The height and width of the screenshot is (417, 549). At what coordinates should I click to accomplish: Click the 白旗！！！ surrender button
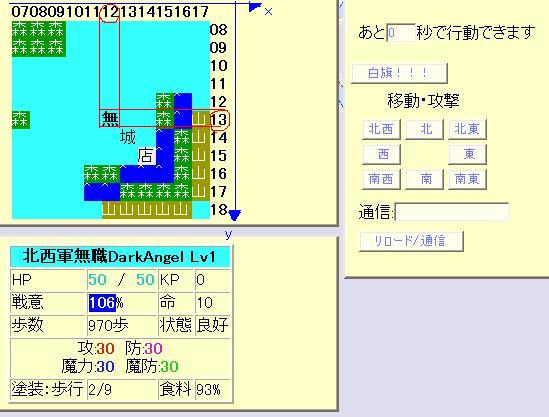click(x=399, y=73)
